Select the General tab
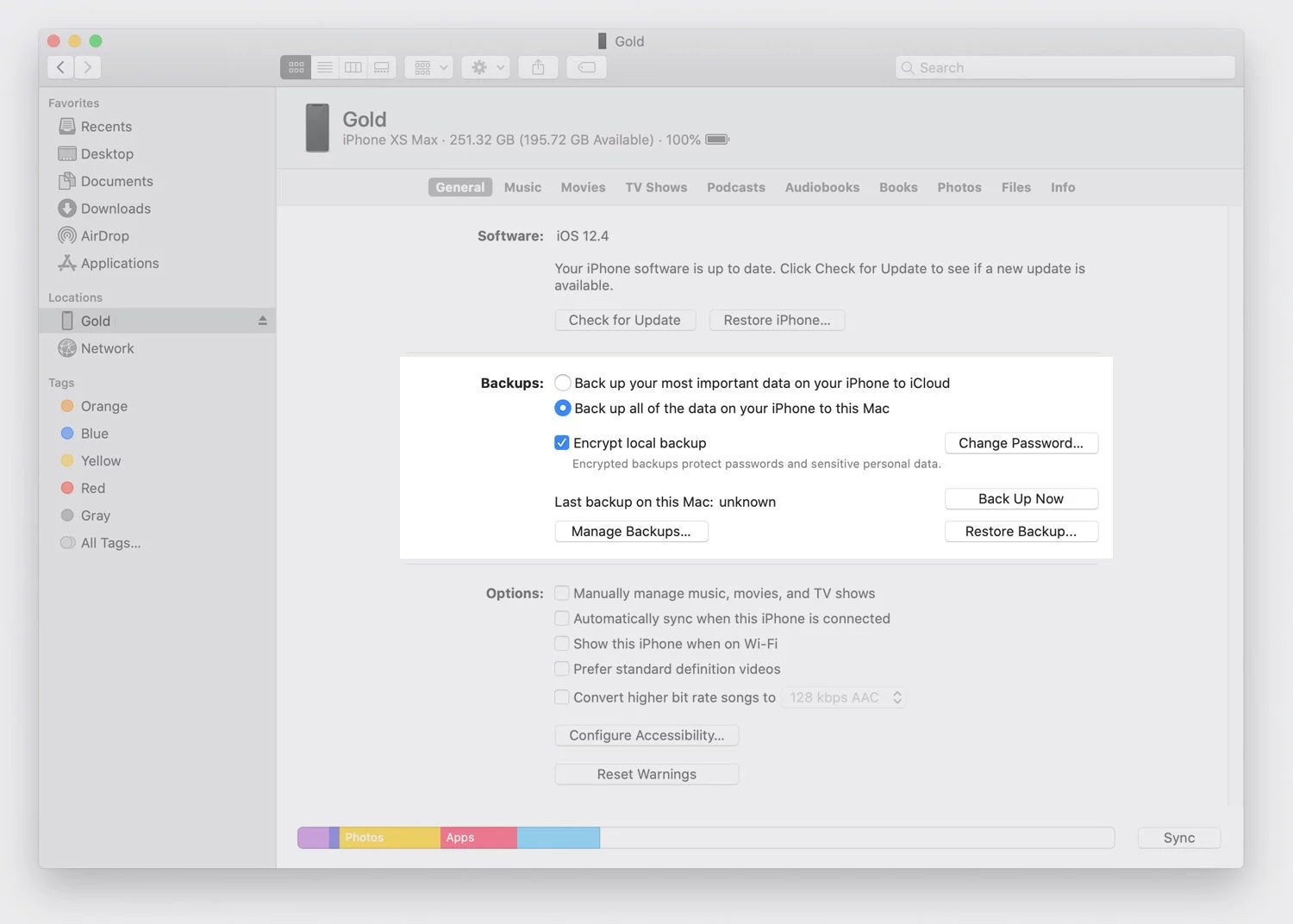Image resolution: width=1293 pixels, height=924 pixels. pyautogui.click(x=460, y=187)
